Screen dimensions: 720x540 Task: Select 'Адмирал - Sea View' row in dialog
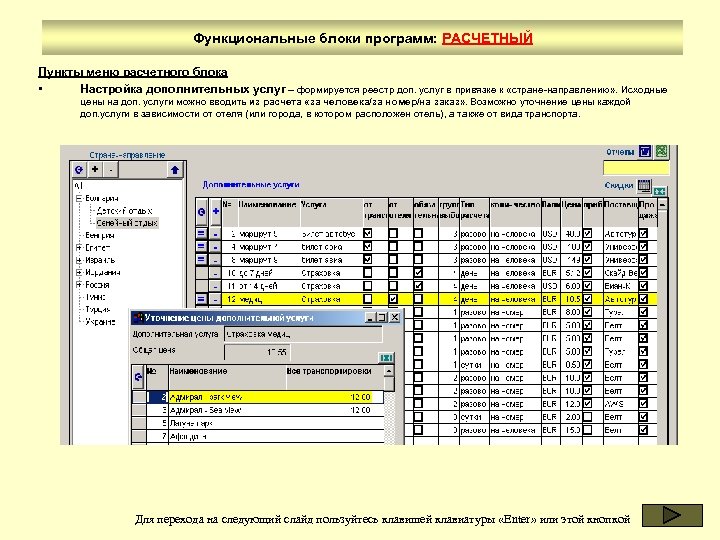258,410
